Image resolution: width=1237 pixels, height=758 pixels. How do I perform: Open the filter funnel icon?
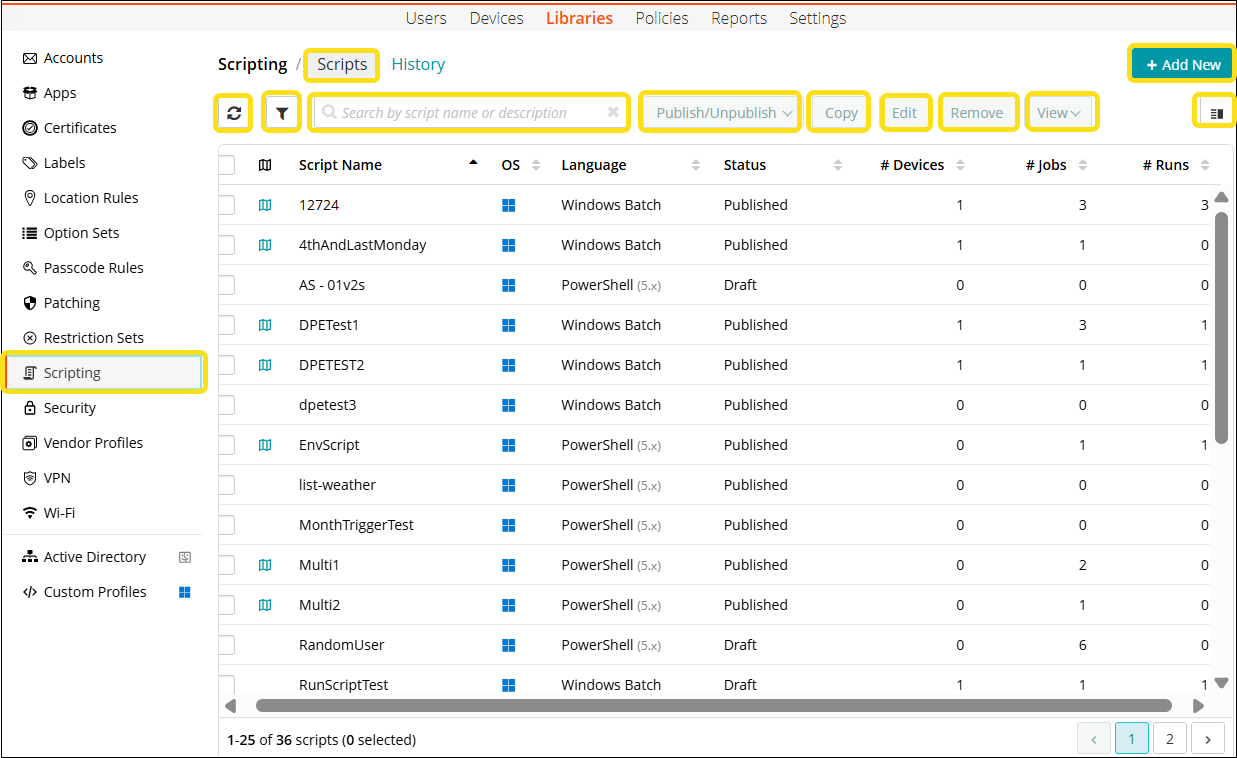[x=281, y=113]
